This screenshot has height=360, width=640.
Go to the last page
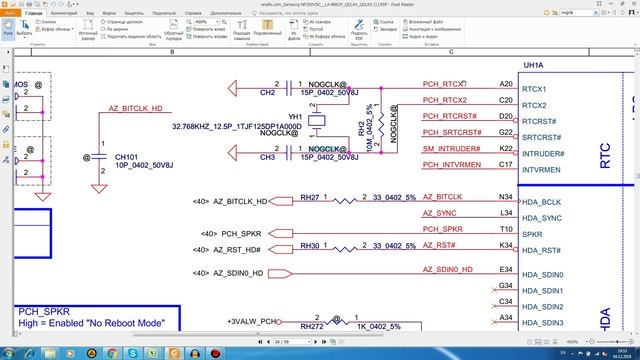(324, 342)
